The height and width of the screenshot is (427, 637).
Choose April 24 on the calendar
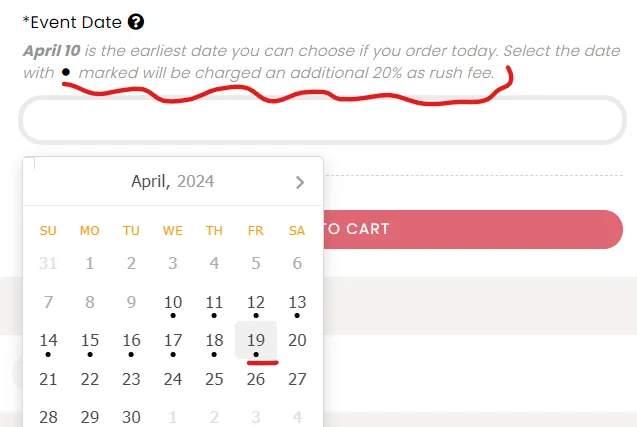pyautogui.click(x=173, y=379)
